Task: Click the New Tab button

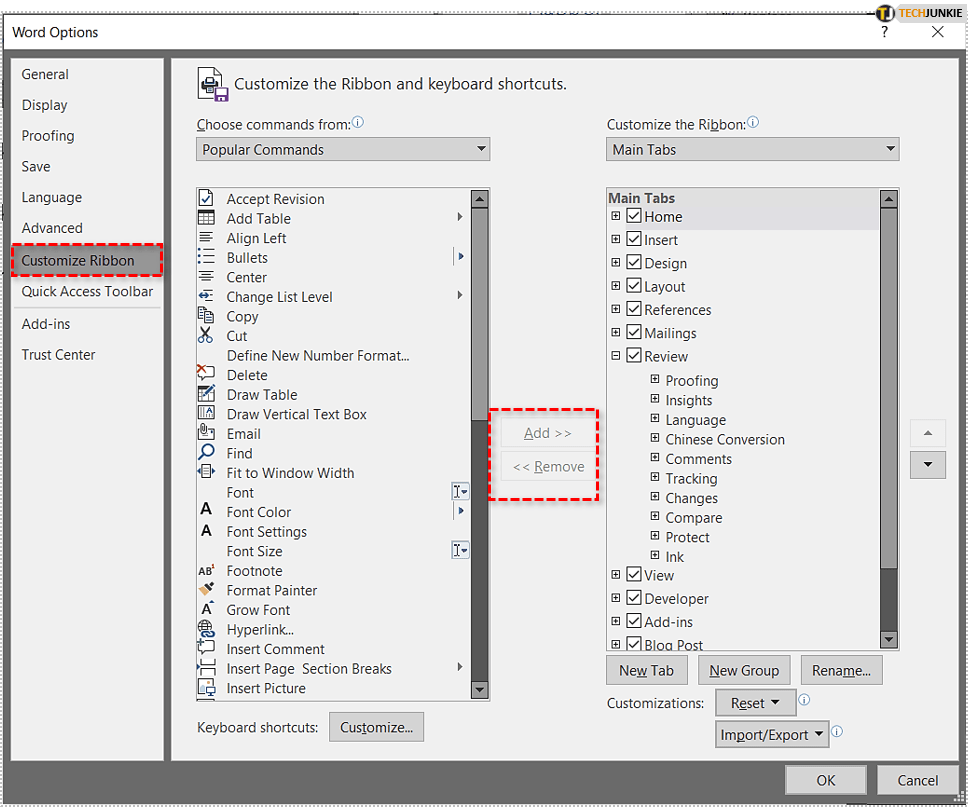Action: point(646,671)
